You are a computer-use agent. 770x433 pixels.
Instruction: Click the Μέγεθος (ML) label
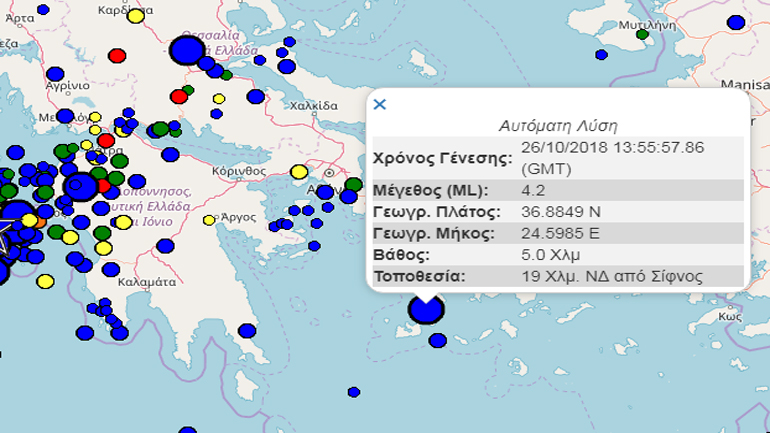pos(431,190)
